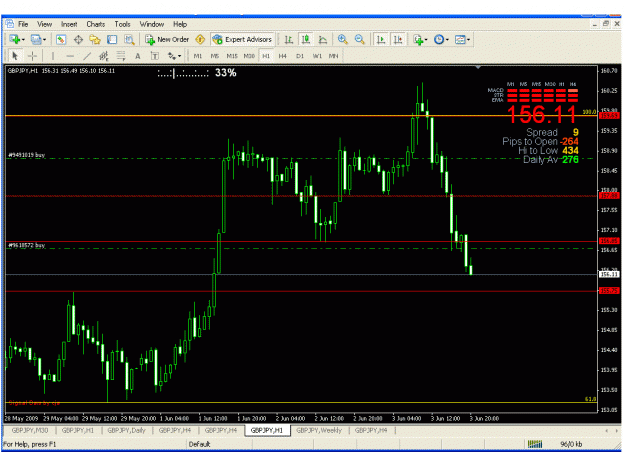Toggle Auto Scroll chart icon
The image size is (625, 452).
pyautogui.click(x=381, y=39)
